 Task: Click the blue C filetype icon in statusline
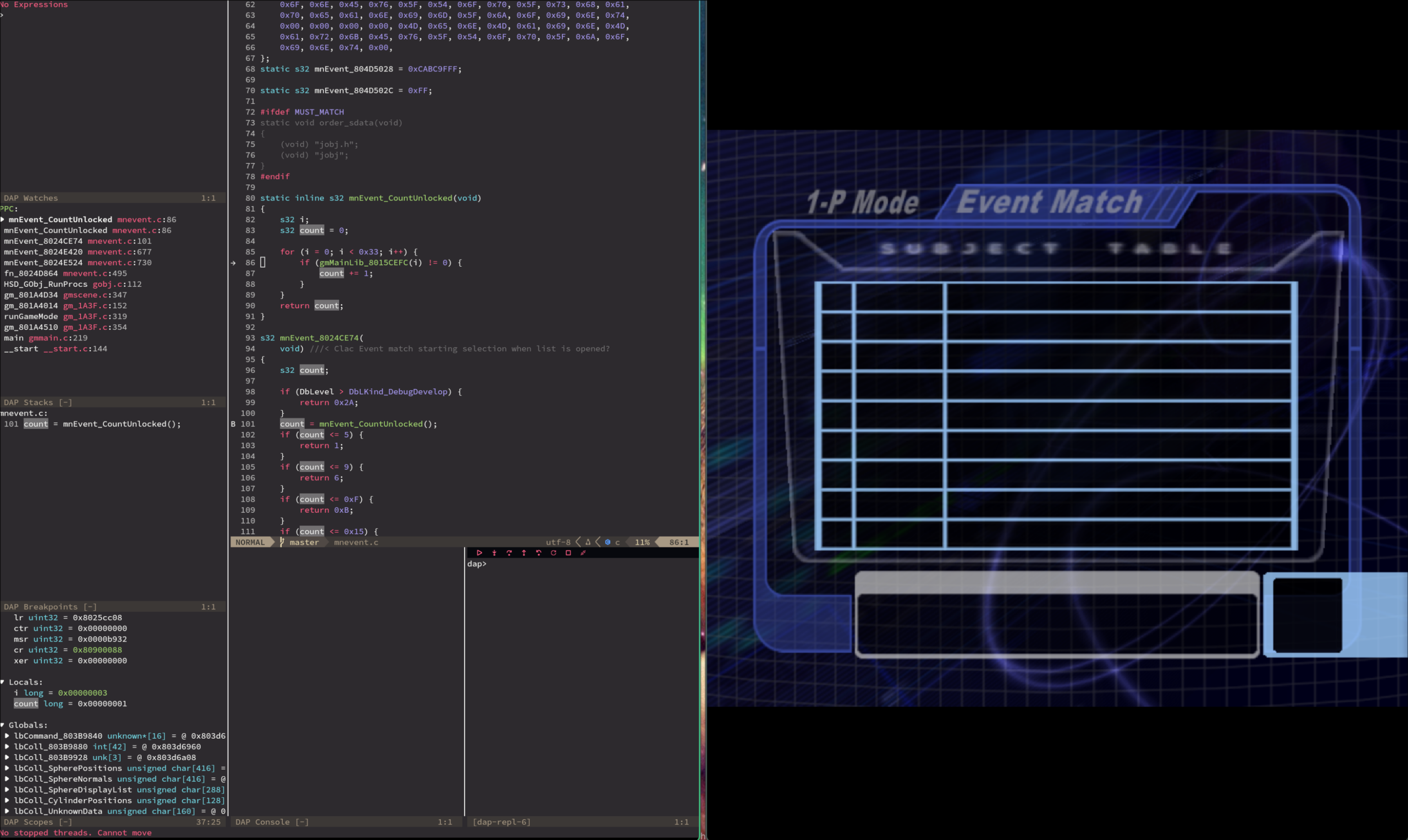[x=607, y=542]
